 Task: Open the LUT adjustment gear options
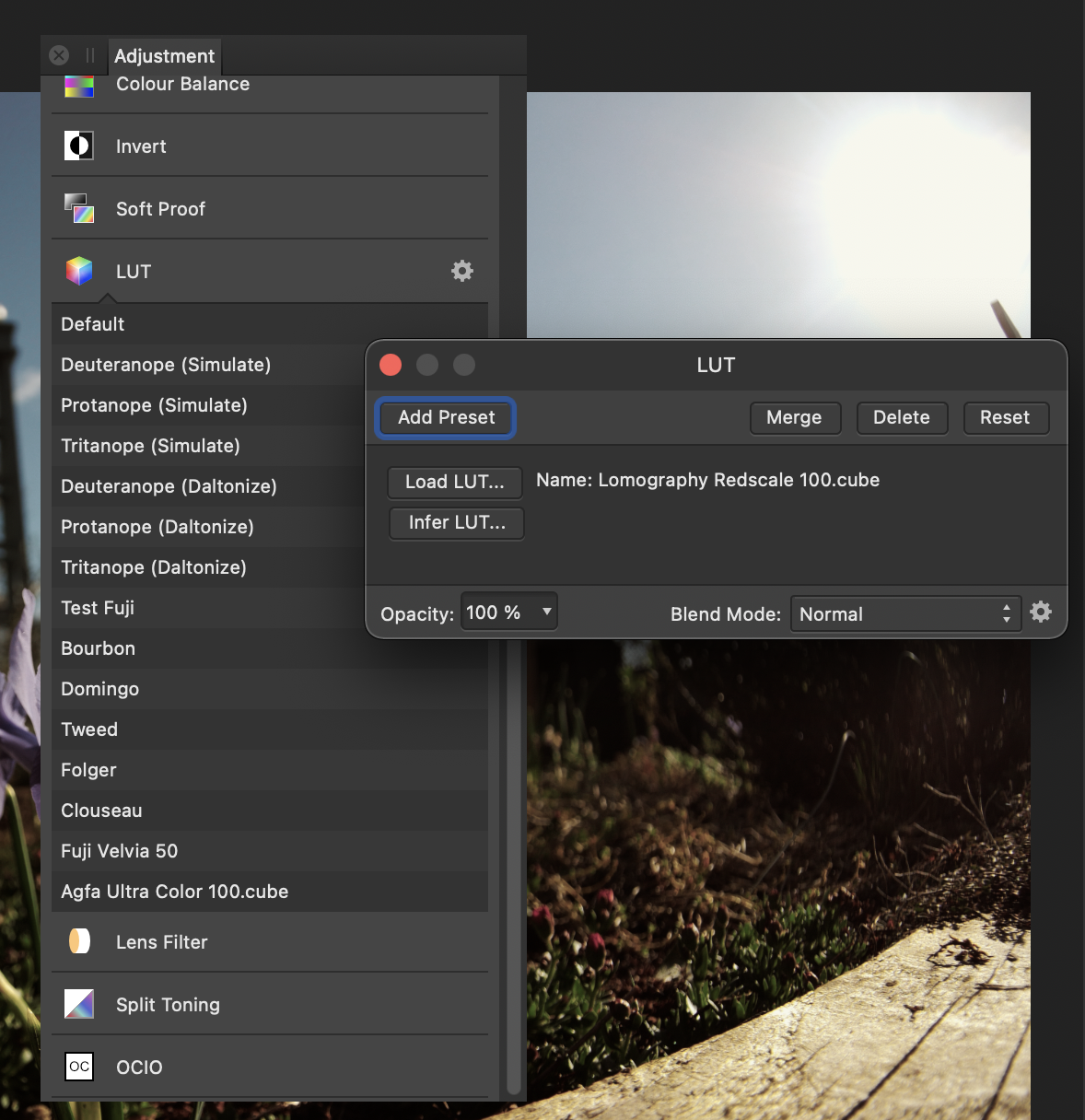(x=462, y=271)
